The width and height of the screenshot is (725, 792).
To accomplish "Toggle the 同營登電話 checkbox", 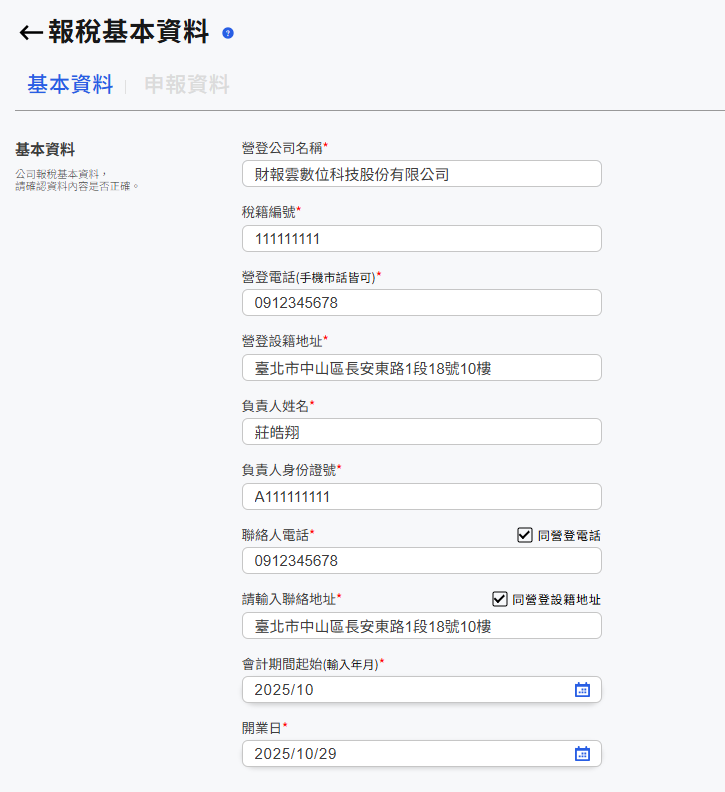I will pyautogui.click(x=525, y=535).
